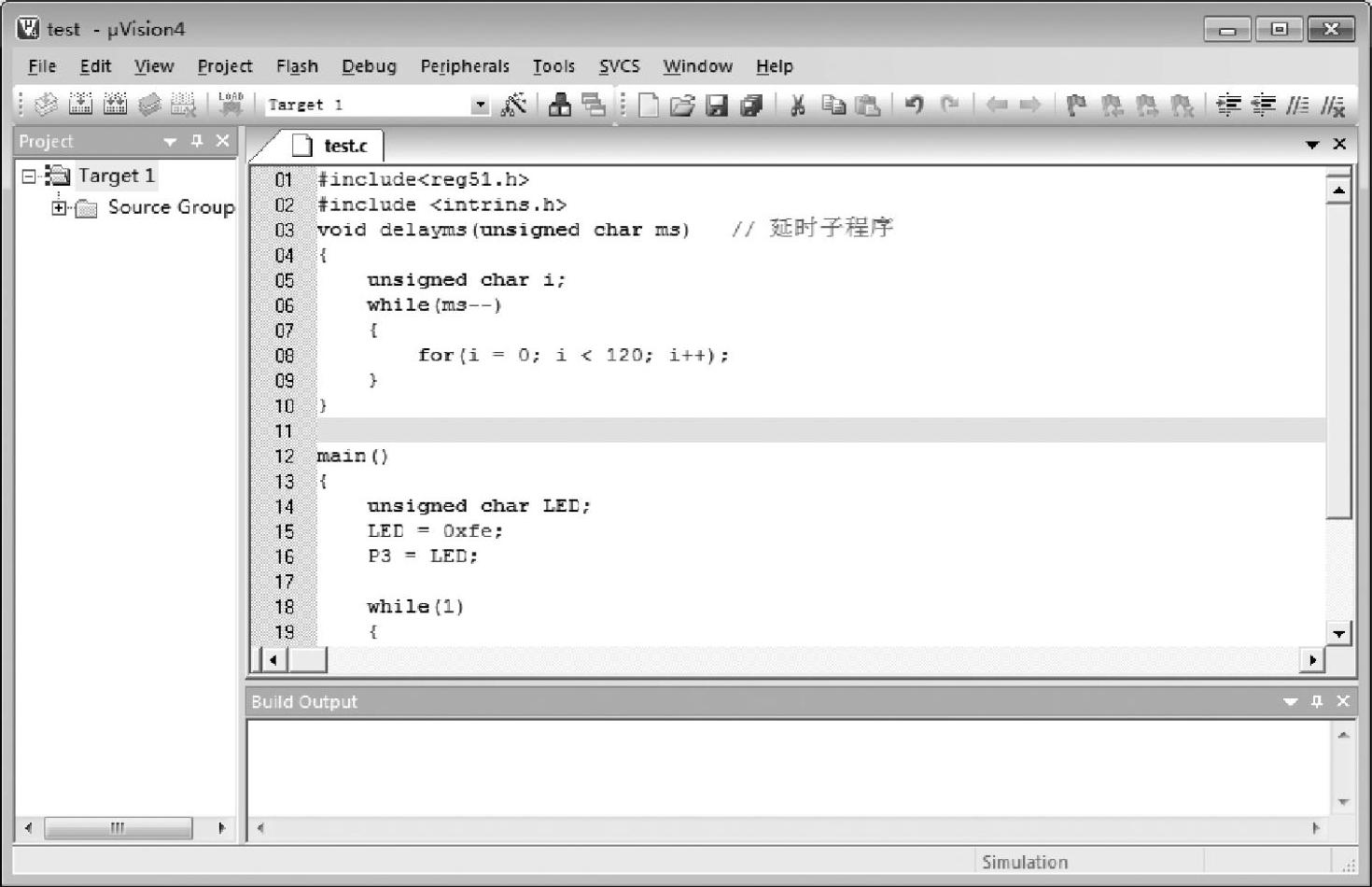Toggle auto-hide pin on Build Output panel
The width and height of the screenshot is (1372, 887).
point(1317,701)
